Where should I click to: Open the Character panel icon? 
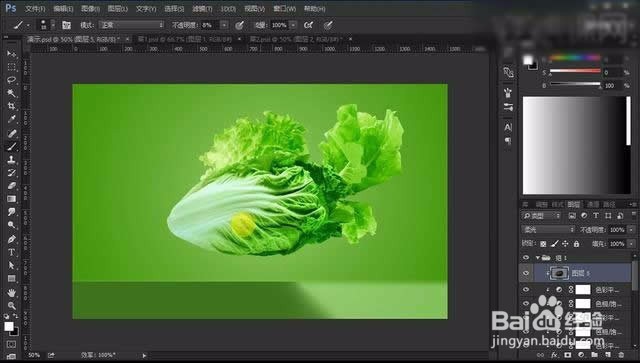point(508,127)
